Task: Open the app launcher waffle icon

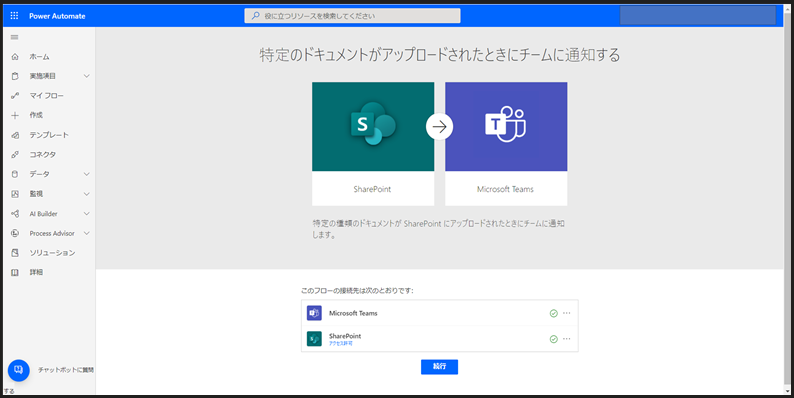Action: (14, 16)
